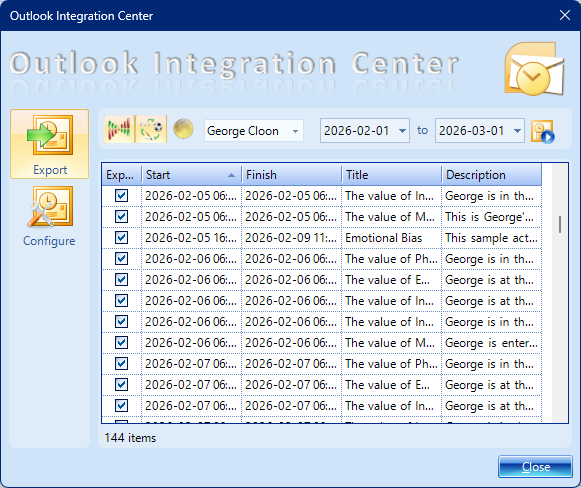Select the 2026-02-05 16:... start cell

(x=191, y=238)
